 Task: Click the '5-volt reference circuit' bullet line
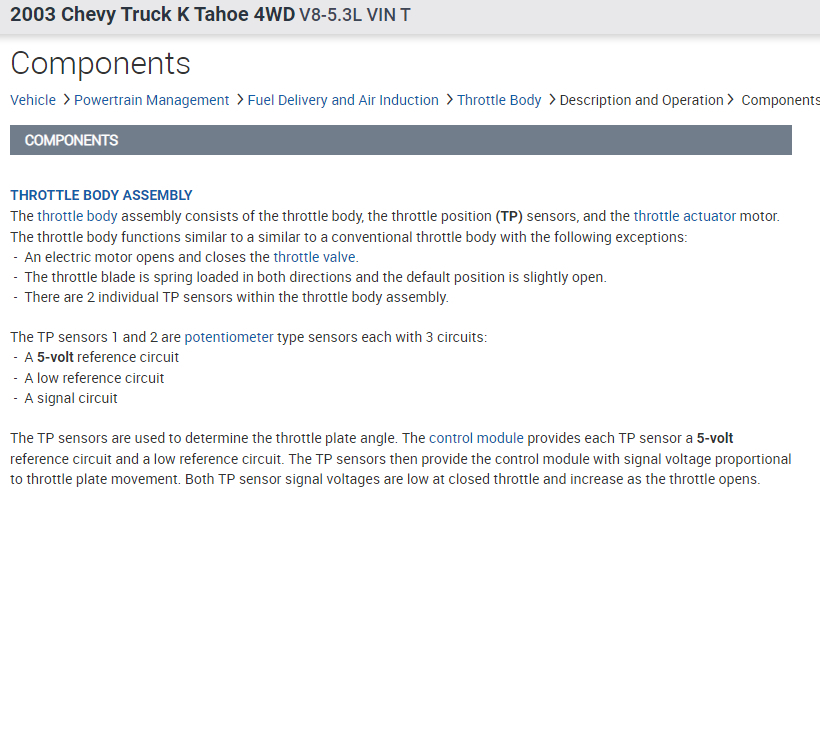click(x=101, y=357)
